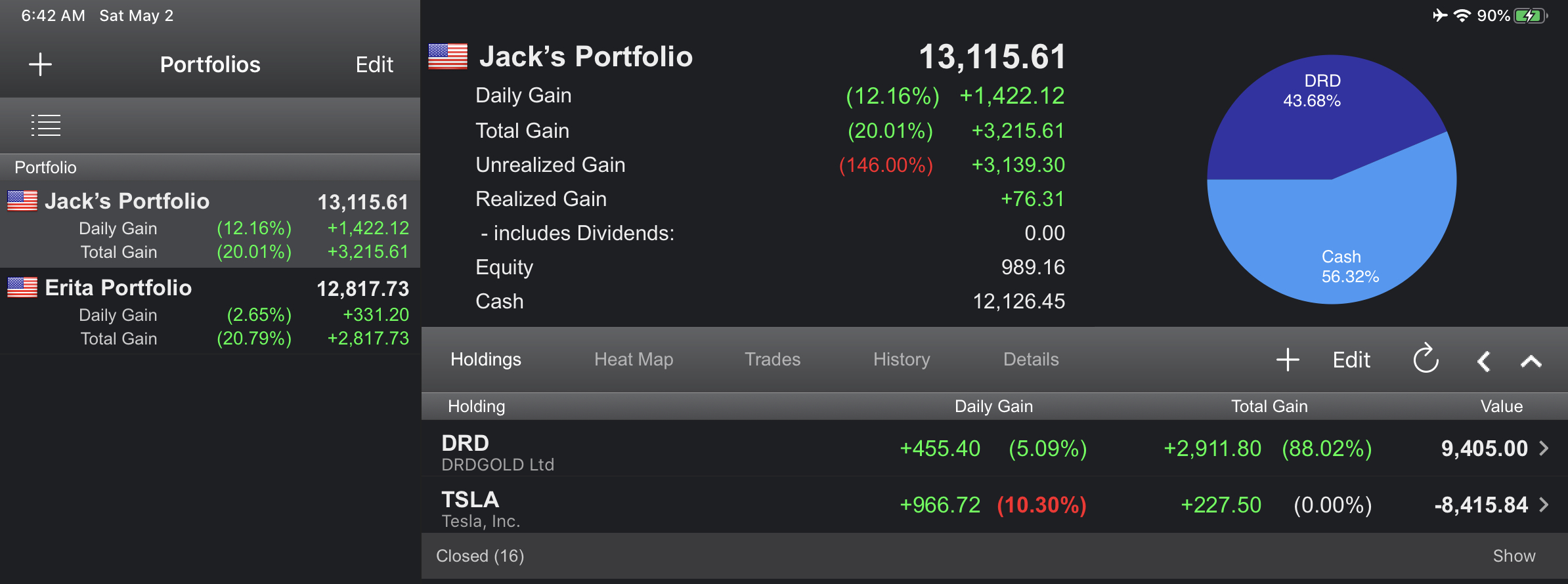Add a new portfolio with plus icon

pos(40,64)
